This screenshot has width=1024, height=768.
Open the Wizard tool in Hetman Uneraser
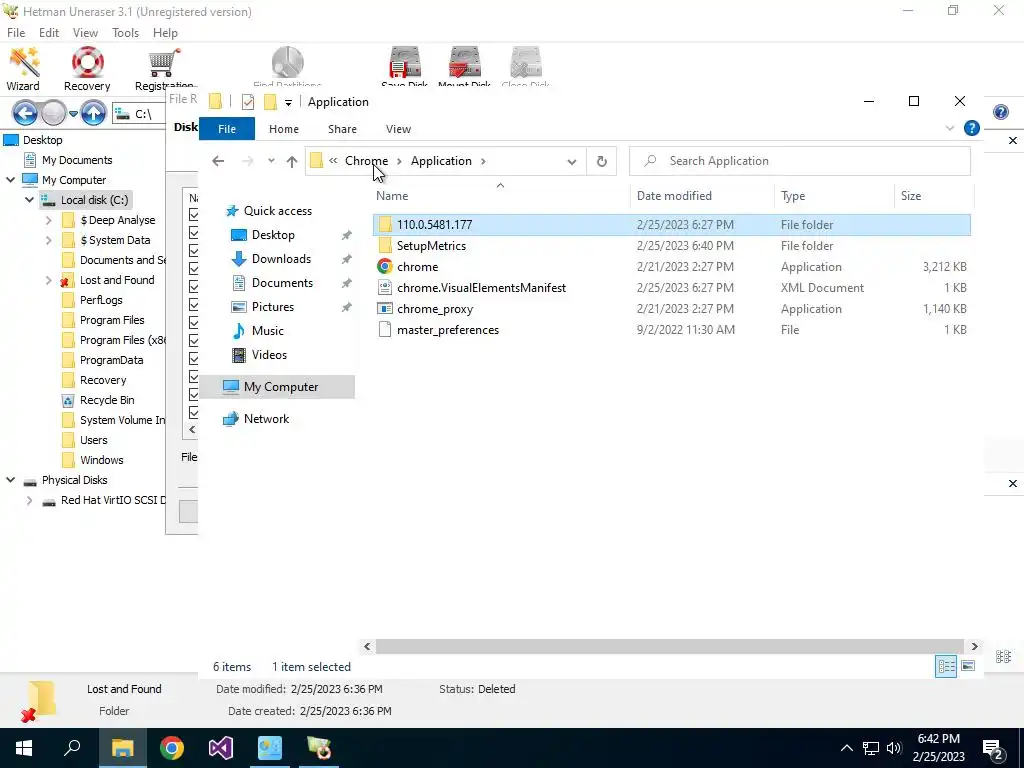point(24,69)
